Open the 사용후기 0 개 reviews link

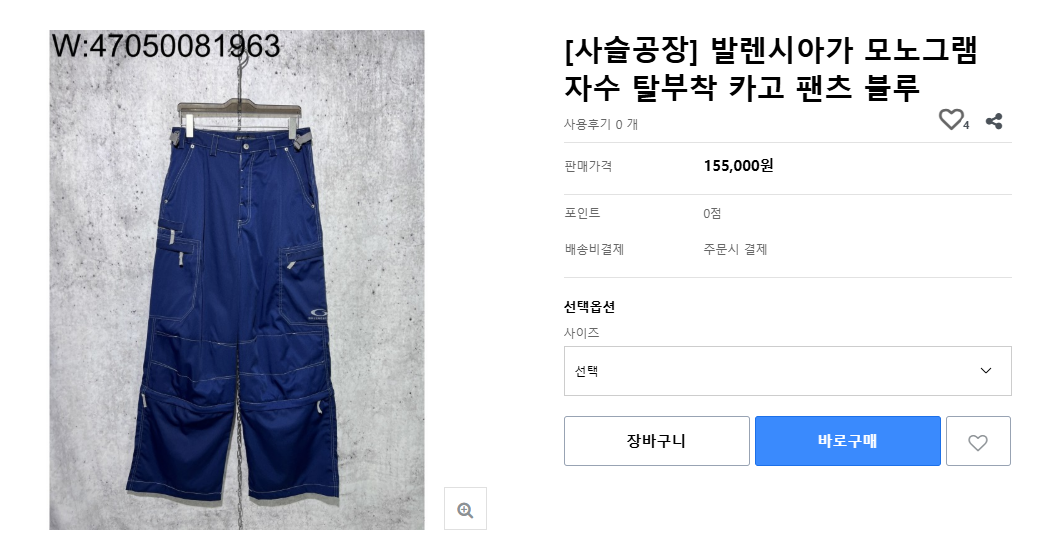[x=601, y=124]
